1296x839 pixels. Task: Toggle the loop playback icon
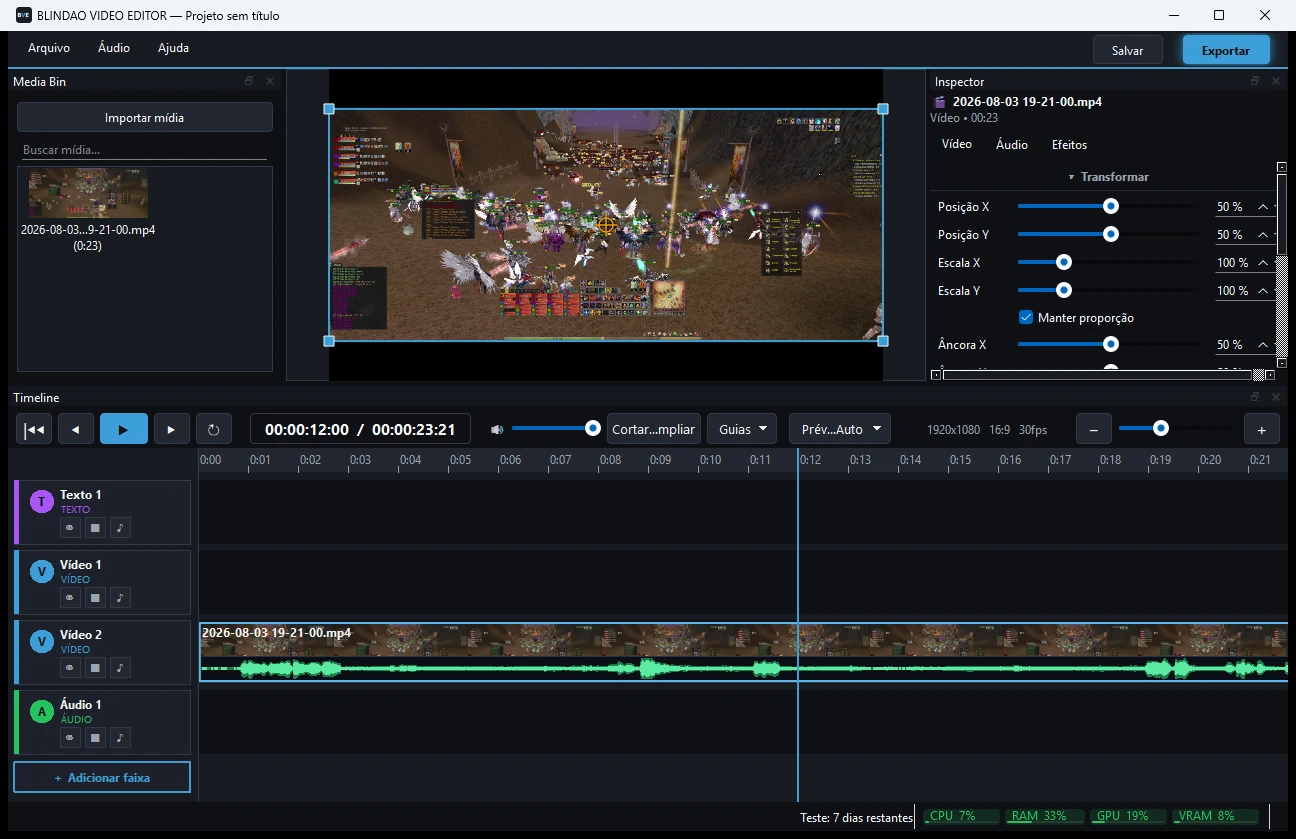point(213,429)
